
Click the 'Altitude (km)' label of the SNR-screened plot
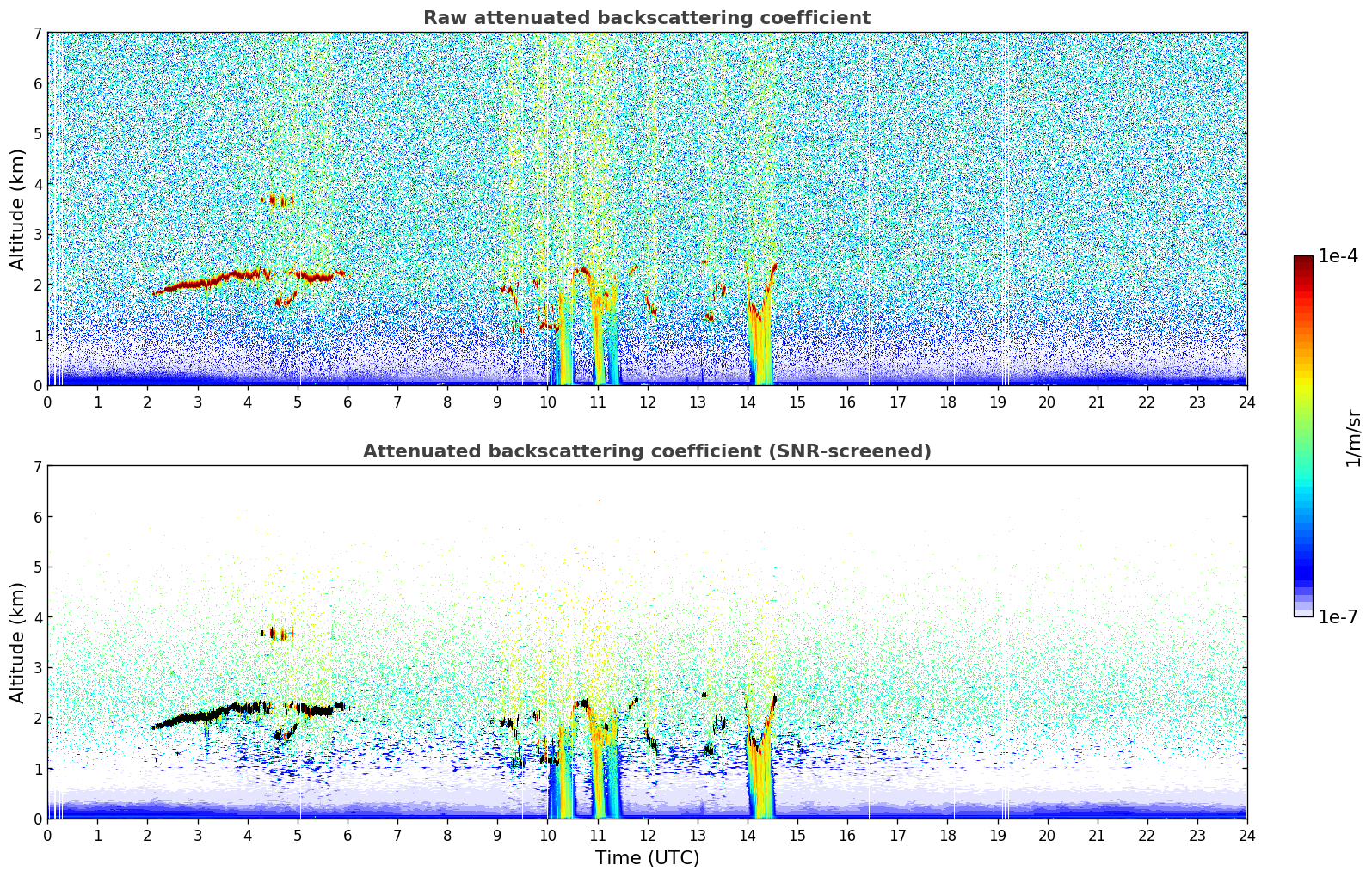coord(18,642)
